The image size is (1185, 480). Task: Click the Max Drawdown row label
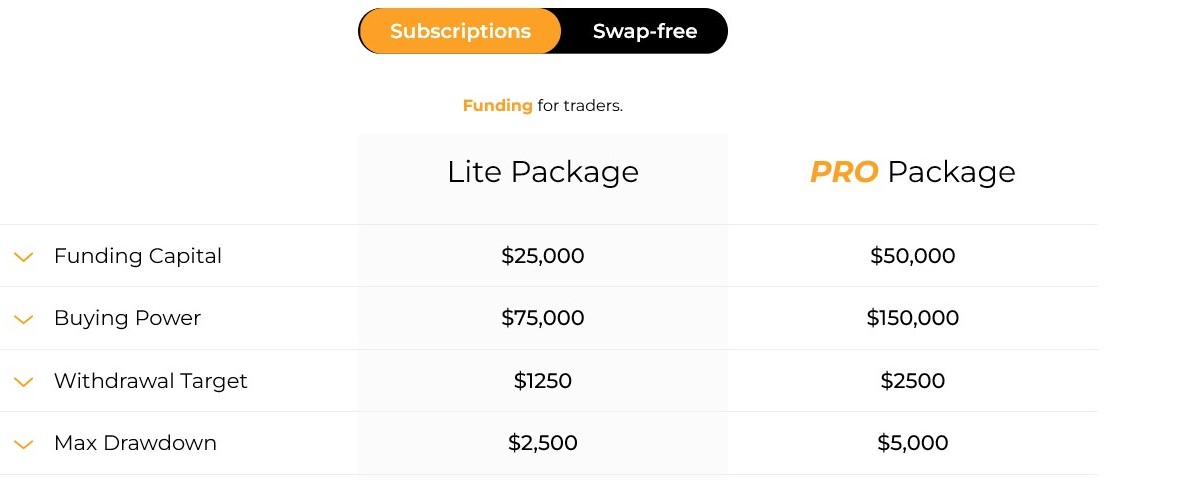pyautogui.click(x=135, y=442)
